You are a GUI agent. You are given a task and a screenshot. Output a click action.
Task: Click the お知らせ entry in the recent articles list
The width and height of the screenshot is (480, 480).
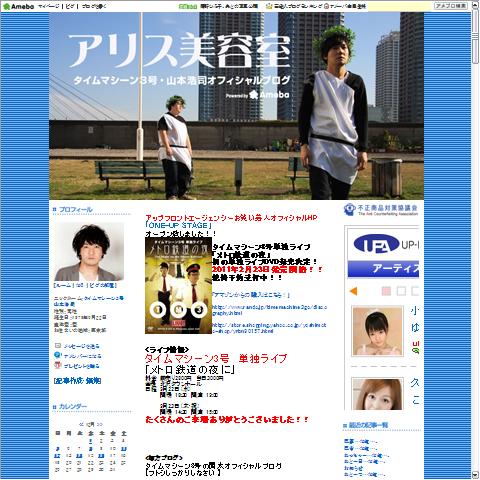[353, 468]
